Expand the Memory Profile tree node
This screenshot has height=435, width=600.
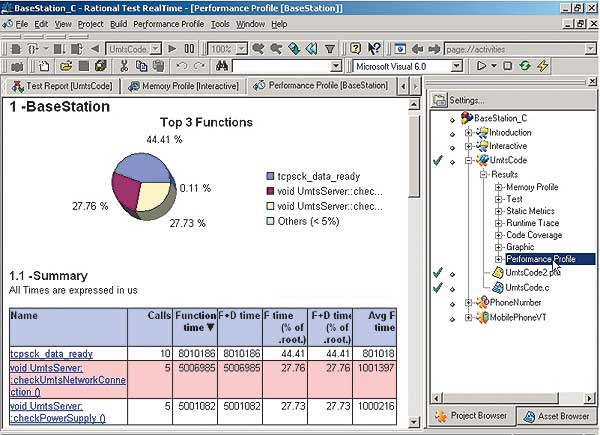point(498,187)
